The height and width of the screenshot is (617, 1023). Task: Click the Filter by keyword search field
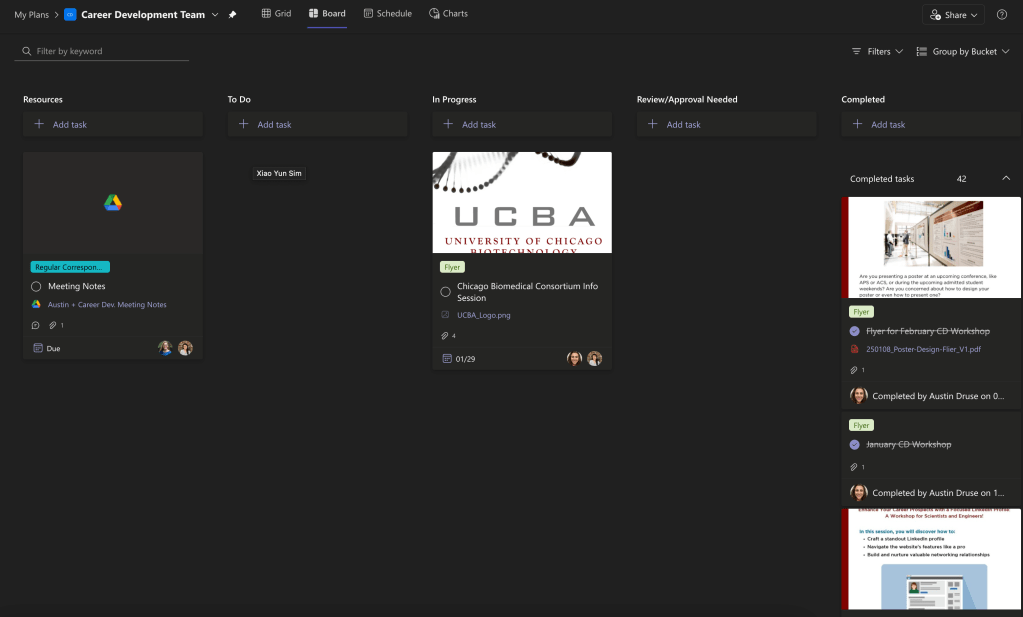105,51
